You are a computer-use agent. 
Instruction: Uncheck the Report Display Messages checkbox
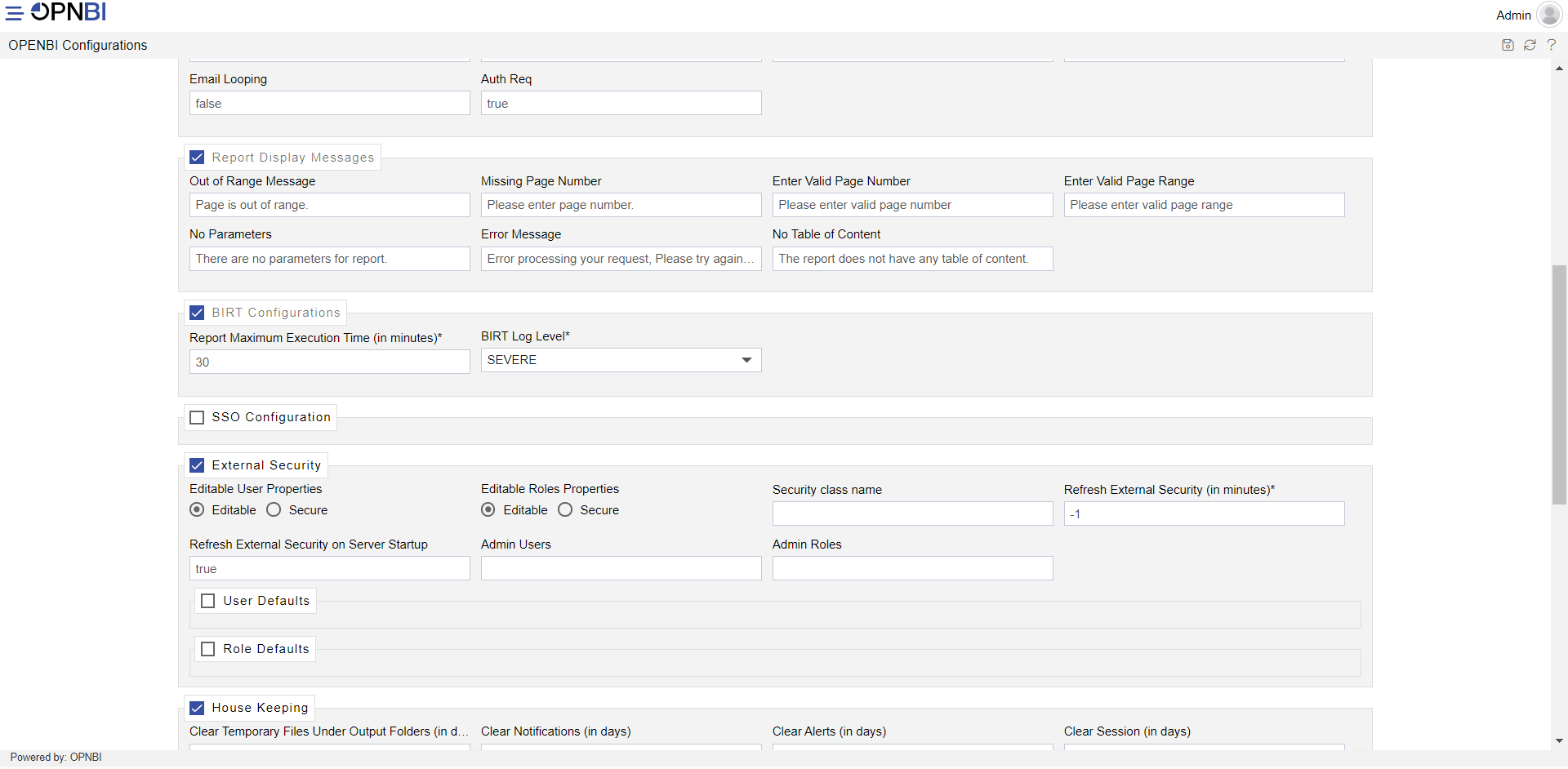point(197,158)
